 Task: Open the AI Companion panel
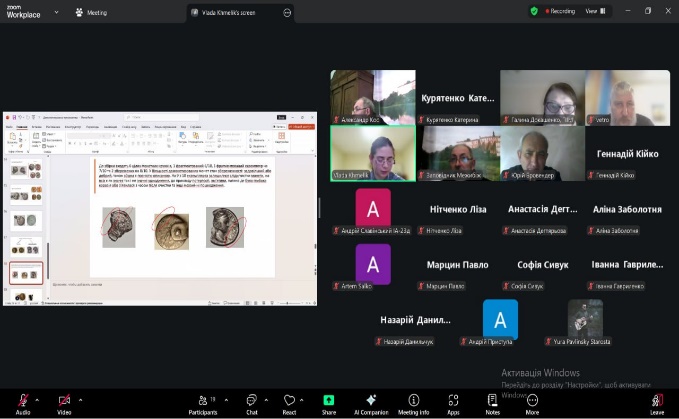(370, 402)
